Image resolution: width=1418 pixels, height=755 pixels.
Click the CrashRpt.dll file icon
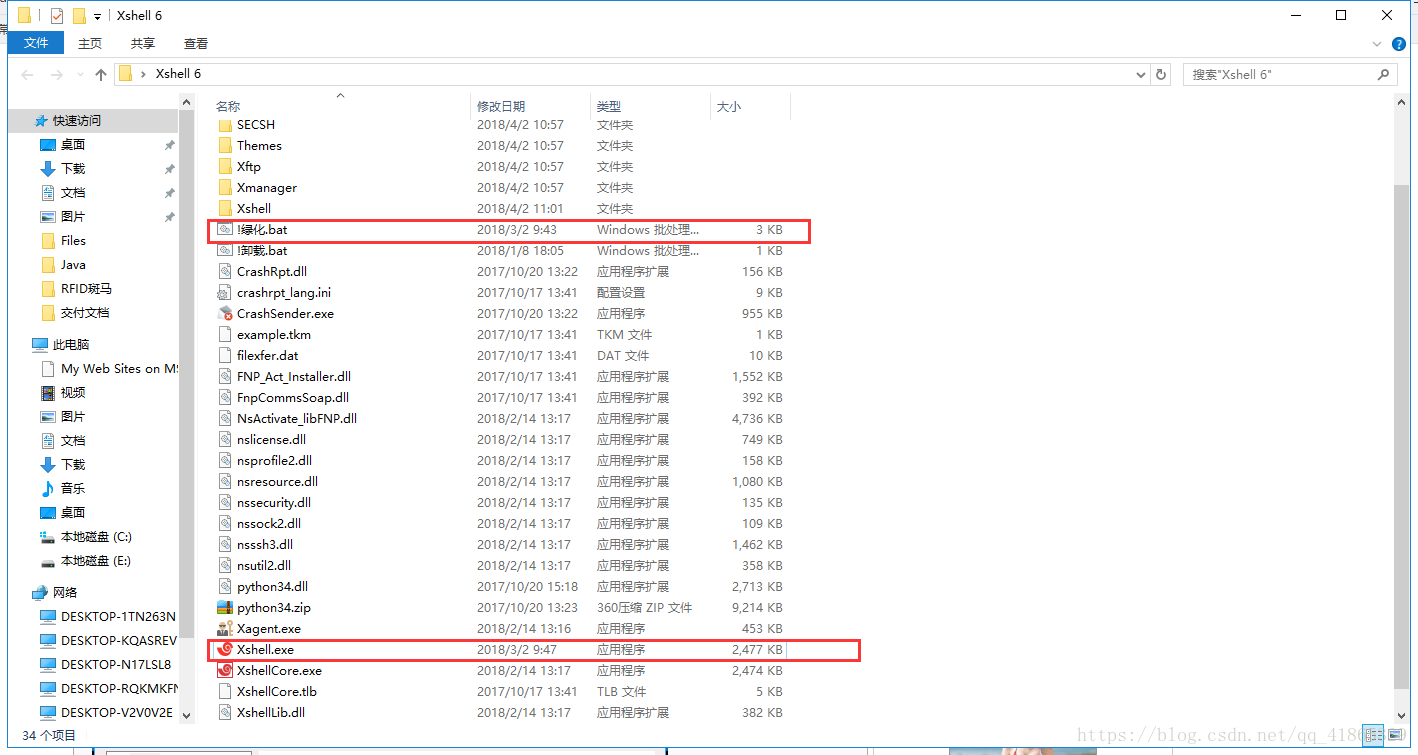[x=225, y=272]
